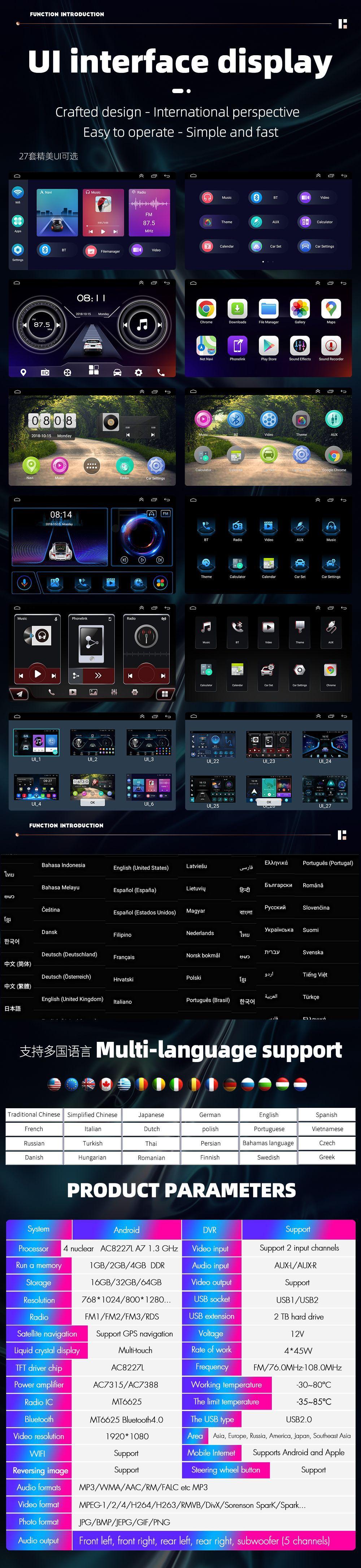The width and height of the screenshot is (361, 1568).
Task: Select the Türkçe language option
Action: 310,996
